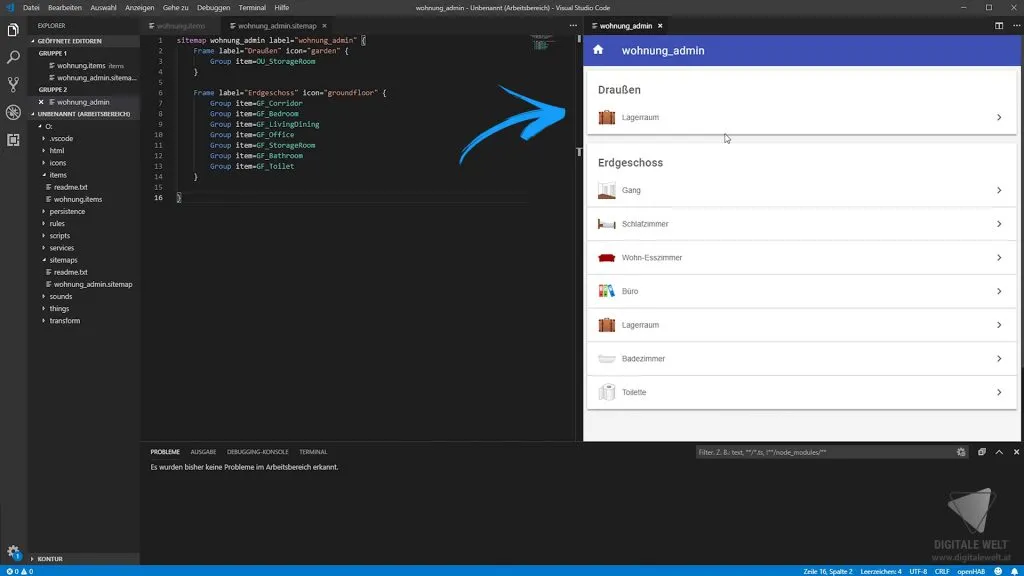
Task: Click the Badezimmer bathtub icon
Action: pyautogui.click(x=607, y=359)
